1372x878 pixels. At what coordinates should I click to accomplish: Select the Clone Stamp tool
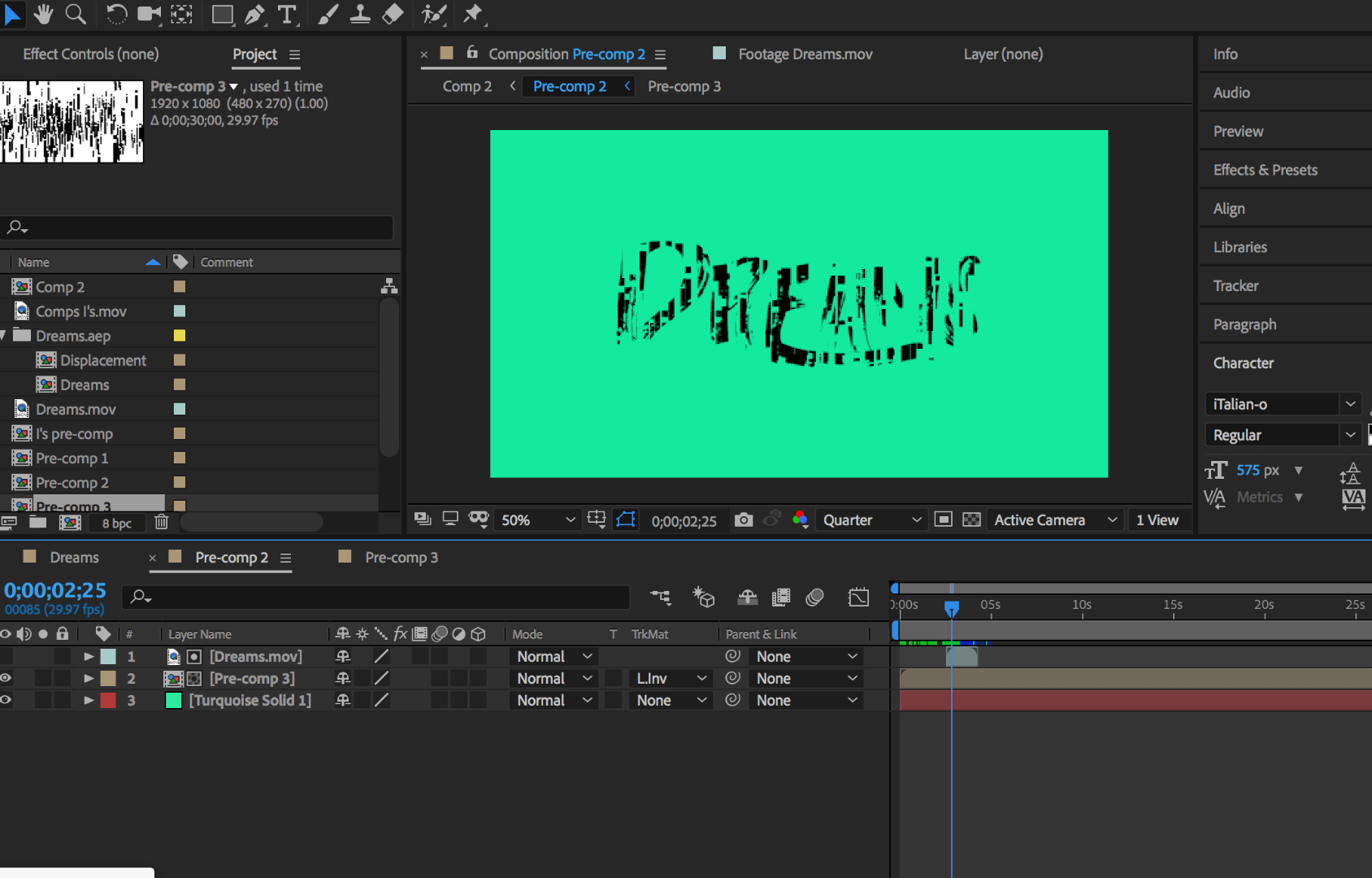click(360, 14)
